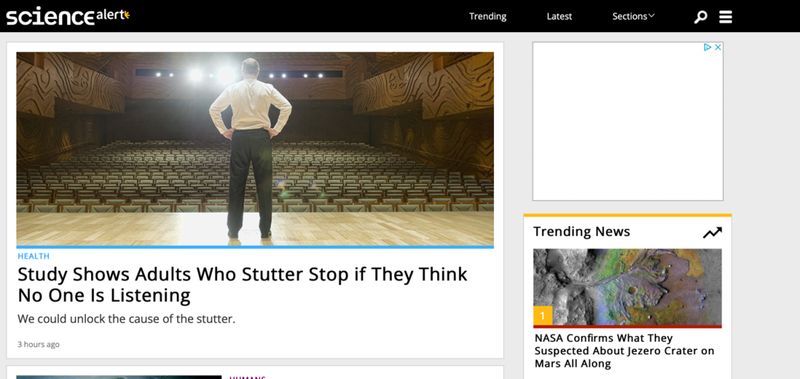
Task: Click the AdChoices triangle icon
Action: (x=708, y=47)
